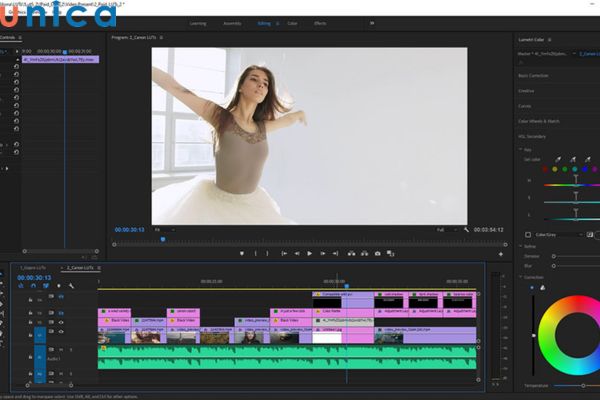Expand the Curves section
Screen dimensions: 600x400
[x=525, y=106]
